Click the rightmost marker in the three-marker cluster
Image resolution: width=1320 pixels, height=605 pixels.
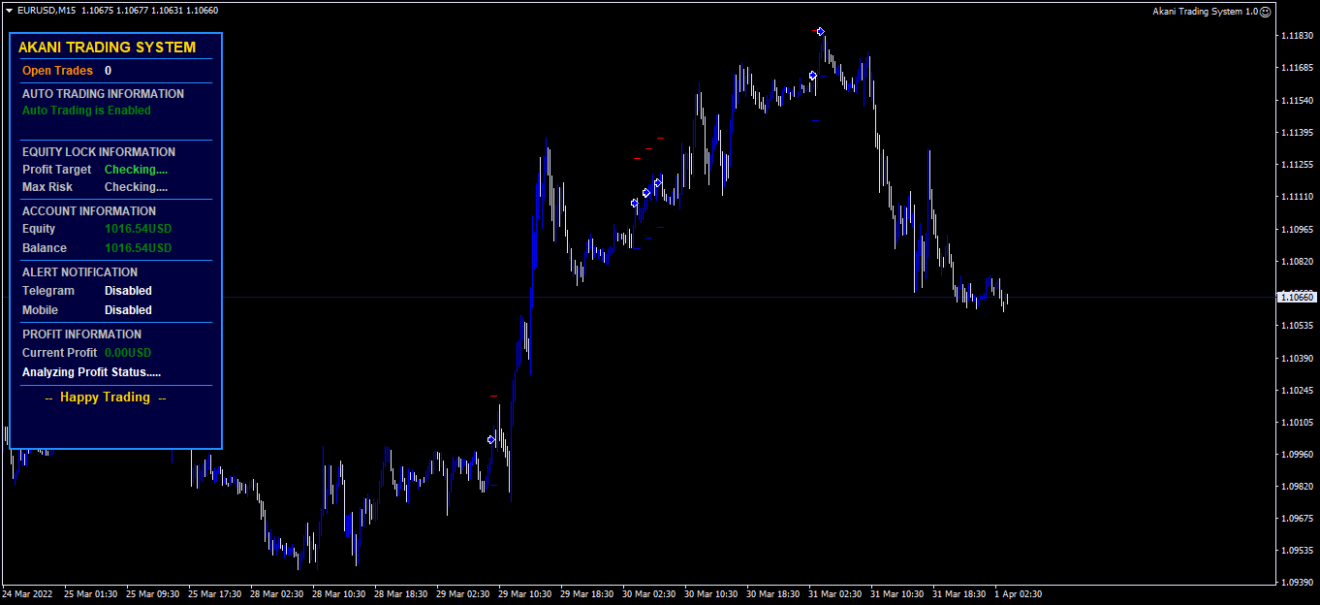[x=657, y=182]
